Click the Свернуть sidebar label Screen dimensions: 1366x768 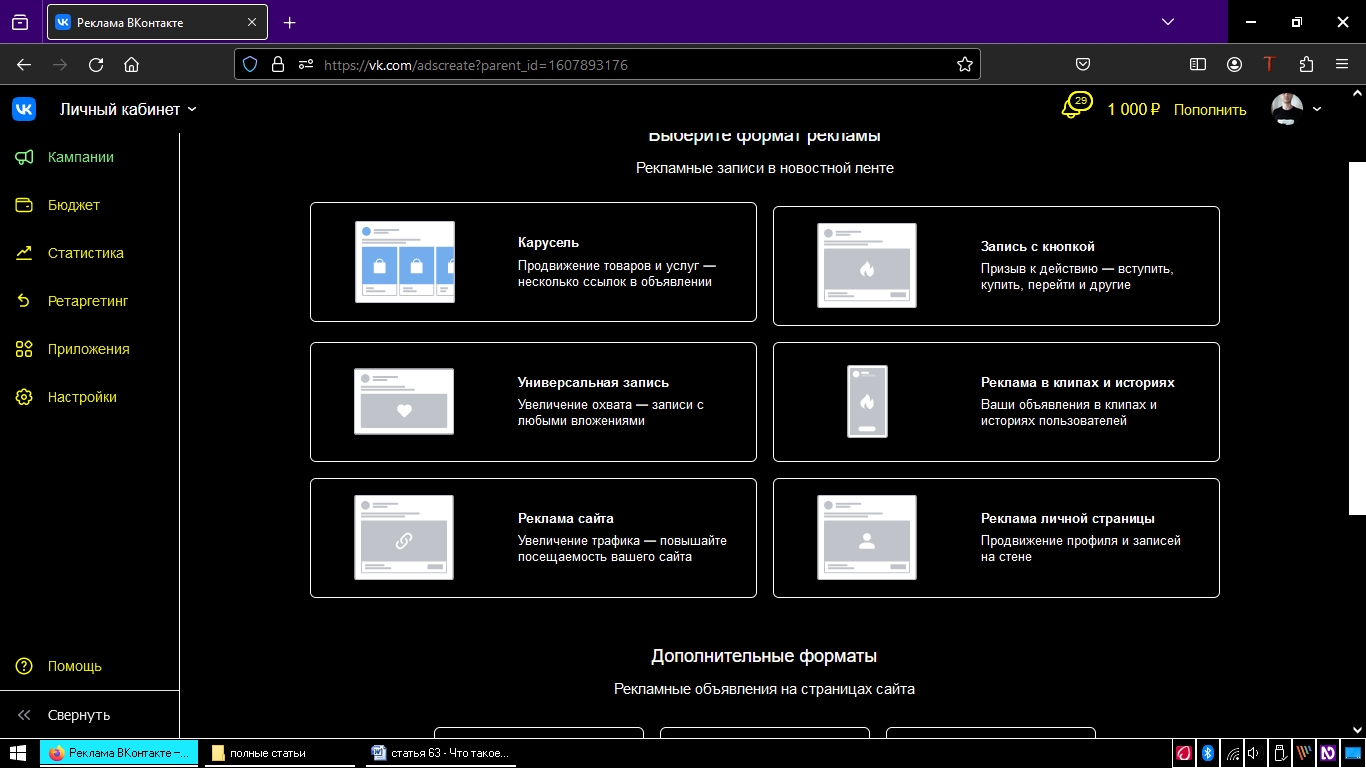(79, 715)
